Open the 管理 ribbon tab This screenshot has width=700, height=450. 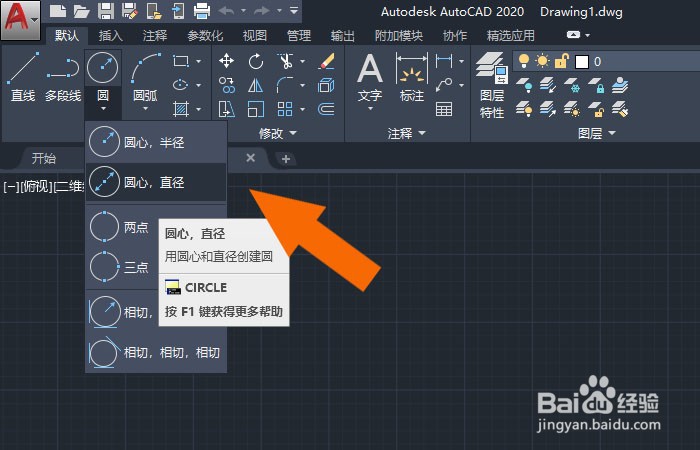299,35
